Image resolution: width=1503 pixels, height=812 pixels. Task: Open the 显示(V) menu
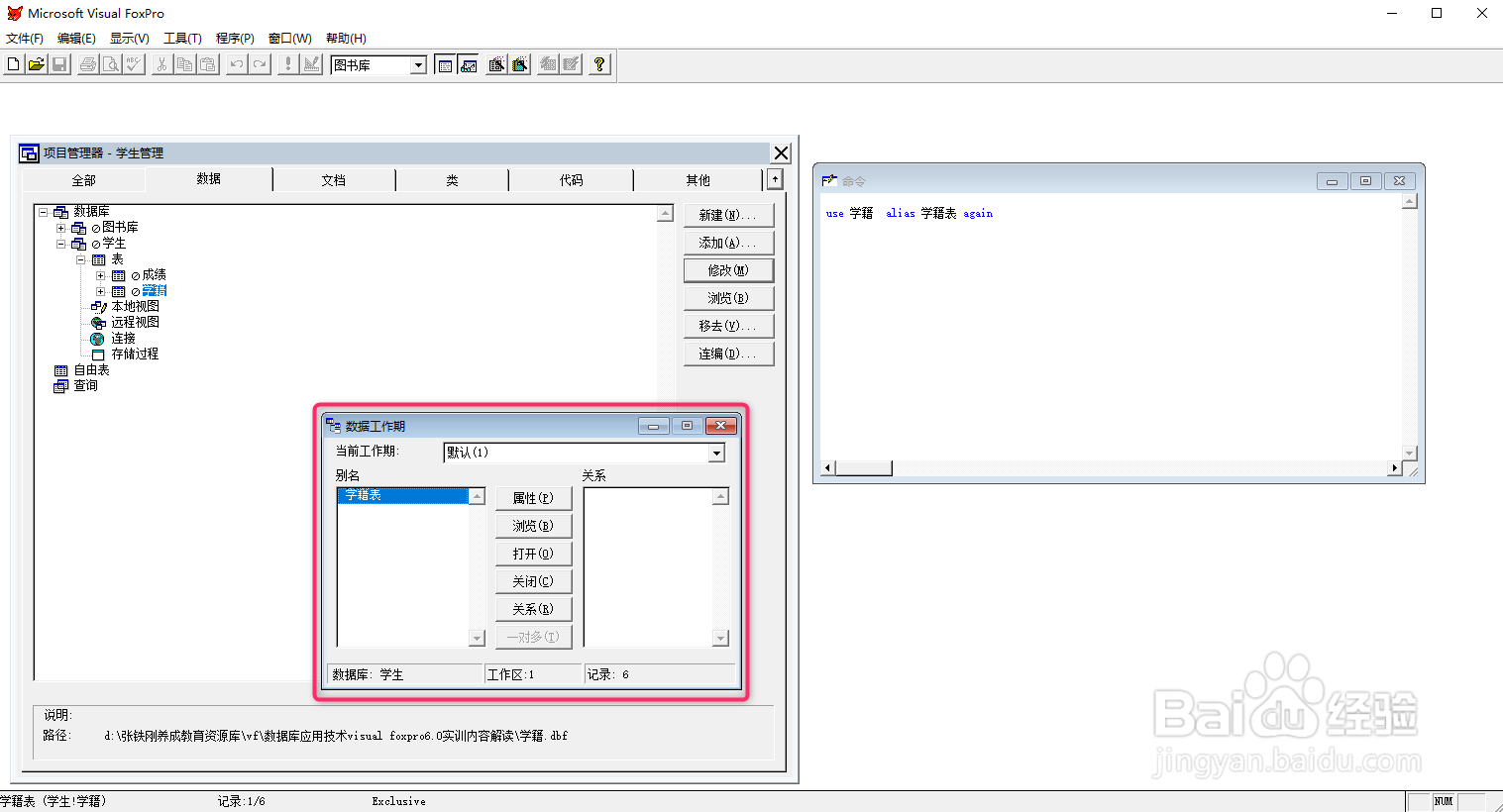pos(130,39)
